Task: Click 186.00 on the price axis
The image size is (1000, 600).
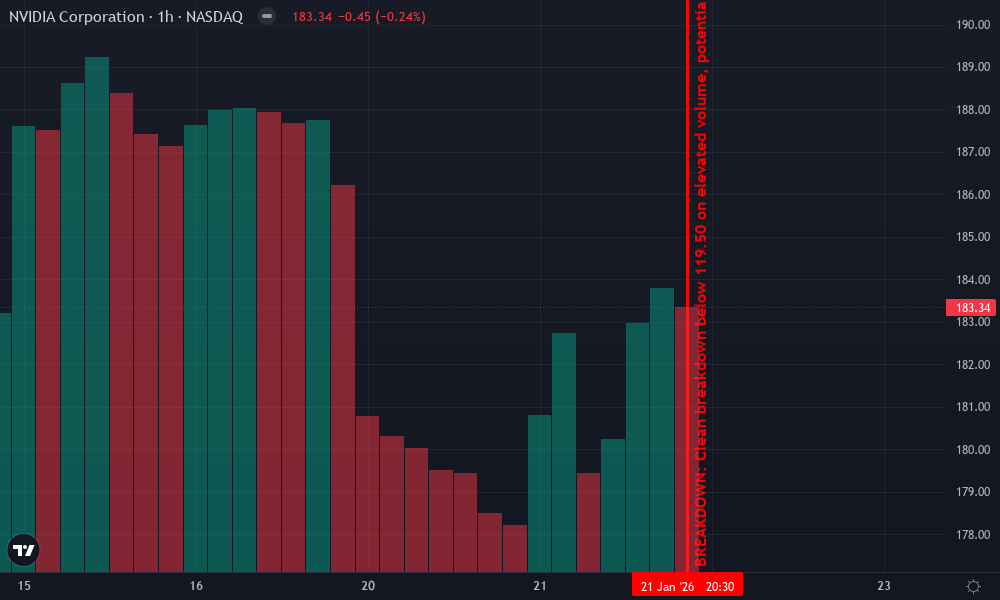Action: 973,194
